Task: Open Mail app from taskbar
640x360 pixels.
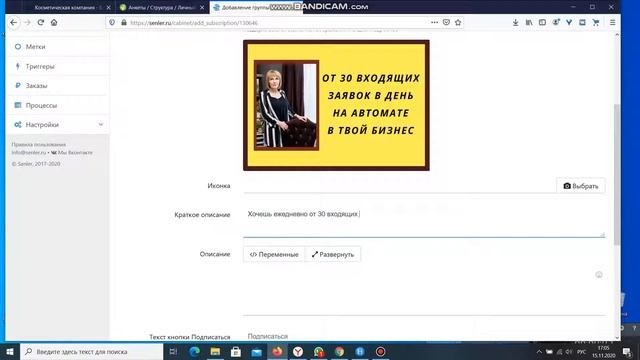Action: (257, 351)
